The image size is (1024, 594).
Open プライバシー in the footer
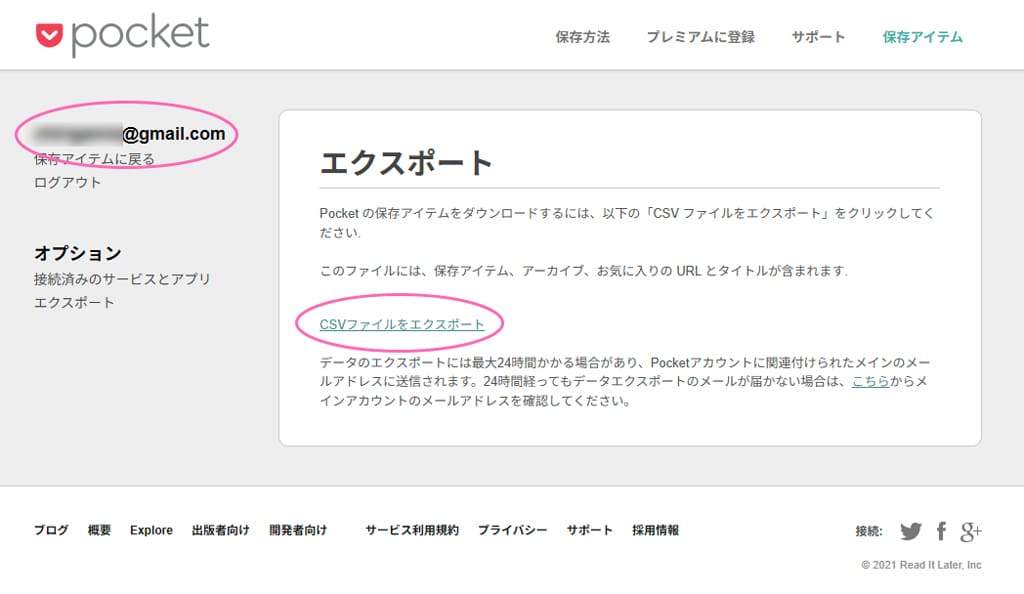(x=513, y=530)
